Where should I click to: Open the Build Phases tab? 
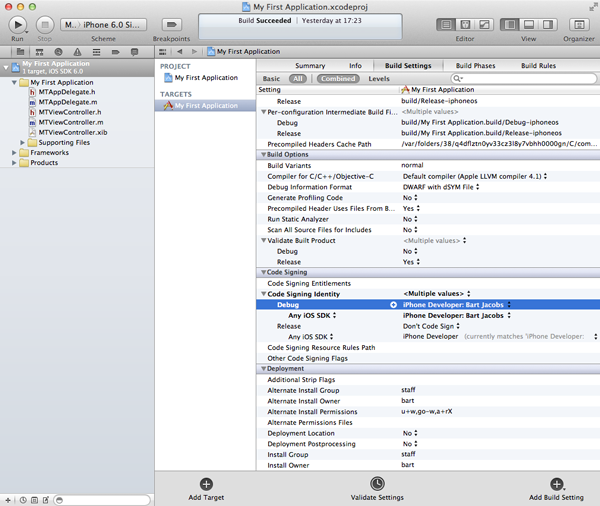click(475, 66)
